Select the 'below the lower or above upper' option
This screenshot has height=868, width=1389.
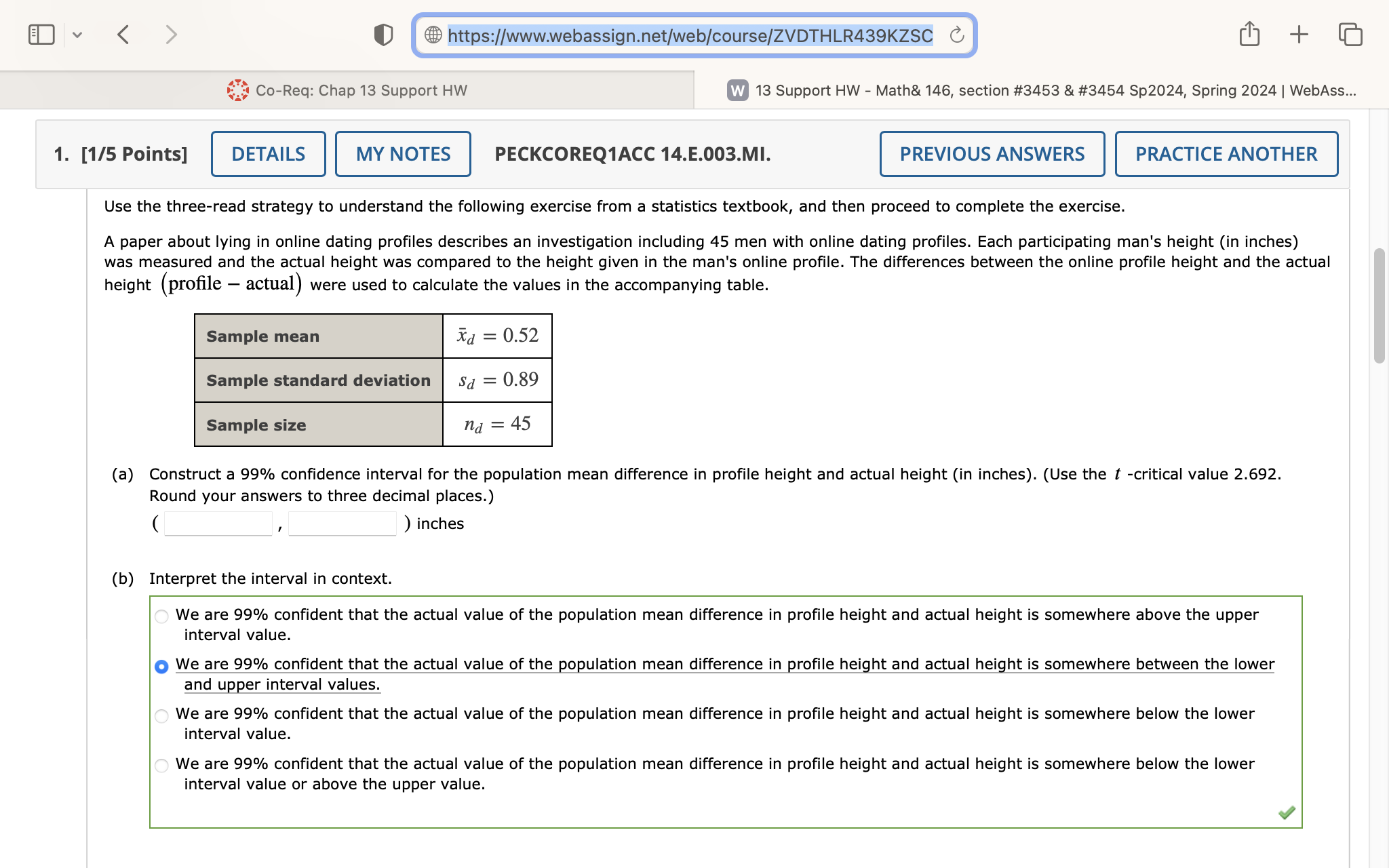(161, 766)
